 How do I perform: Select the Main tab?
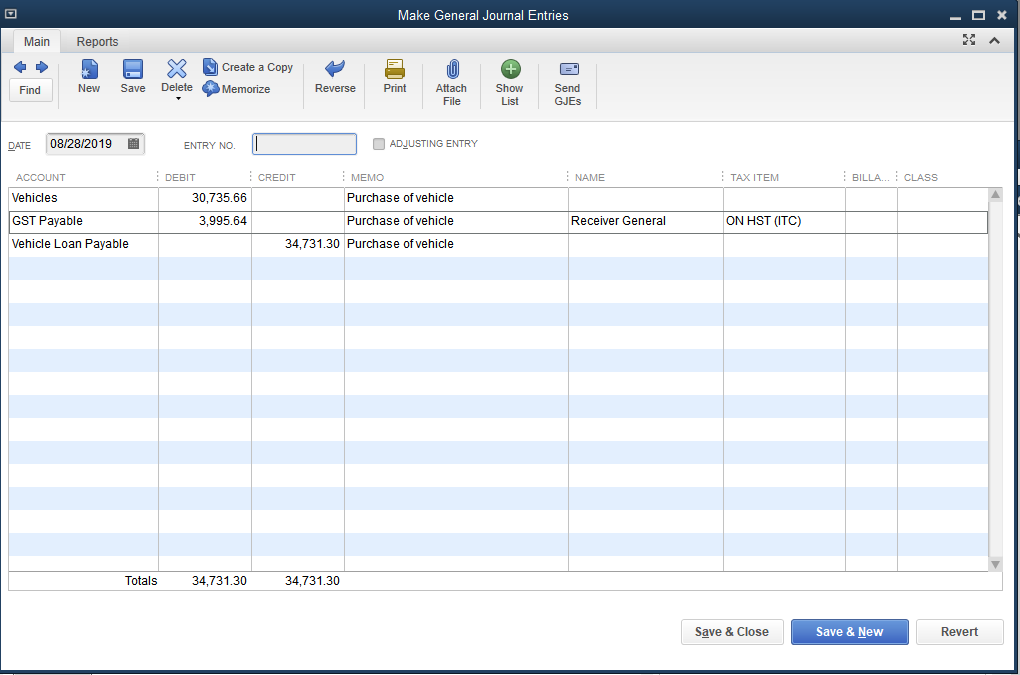37,42
